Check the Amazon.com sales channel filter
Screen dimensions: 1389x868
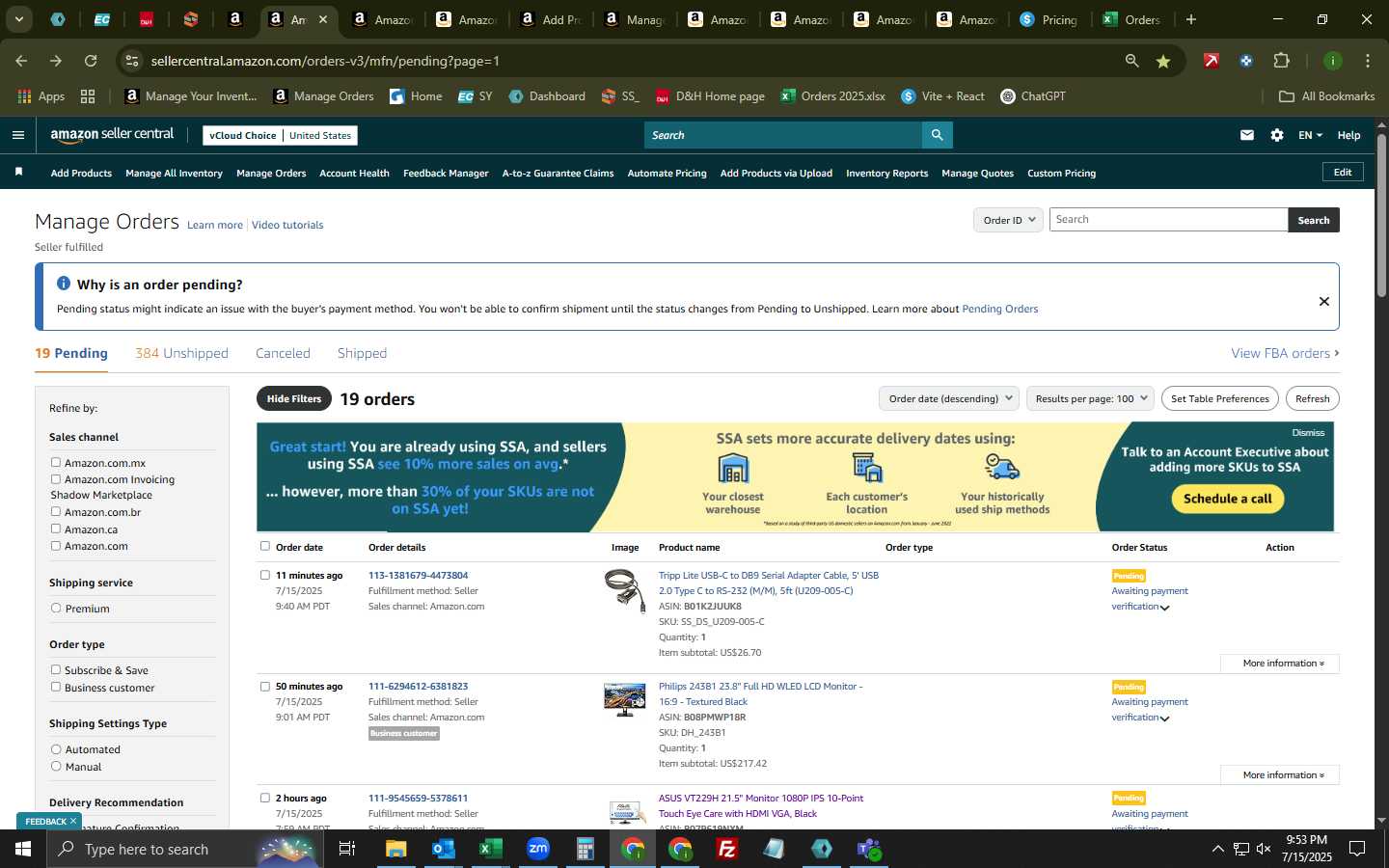coord(56,546)
